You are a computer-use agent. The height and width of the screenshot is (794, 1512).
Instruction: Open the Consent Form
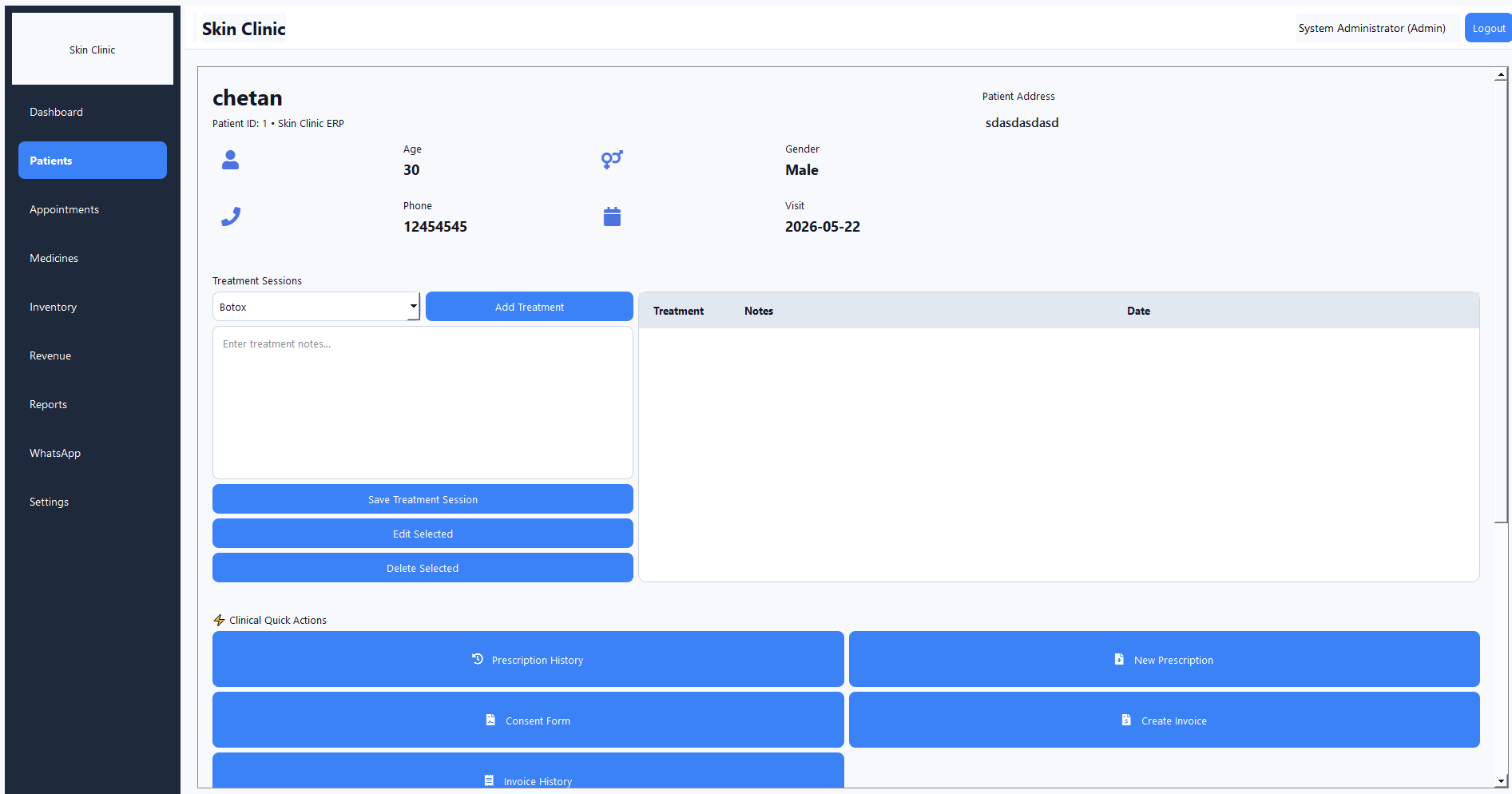(528, 720)
